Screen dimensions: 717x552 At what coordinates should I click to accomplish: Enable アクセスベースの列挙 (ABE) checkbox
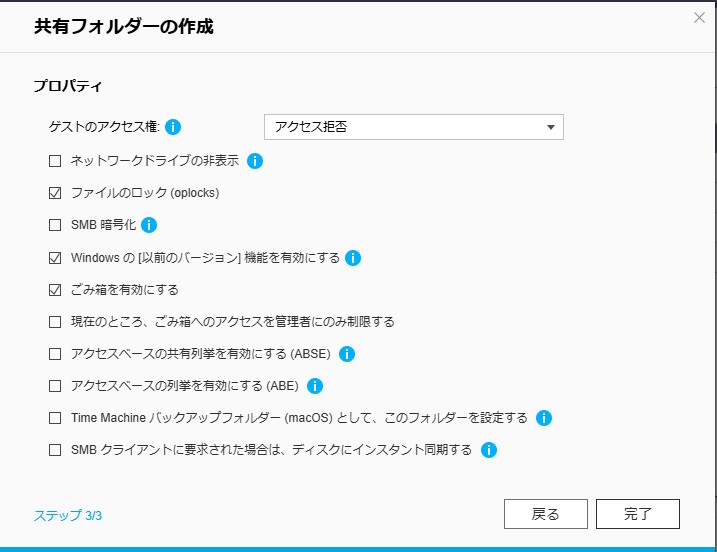[x=55, y=386]
